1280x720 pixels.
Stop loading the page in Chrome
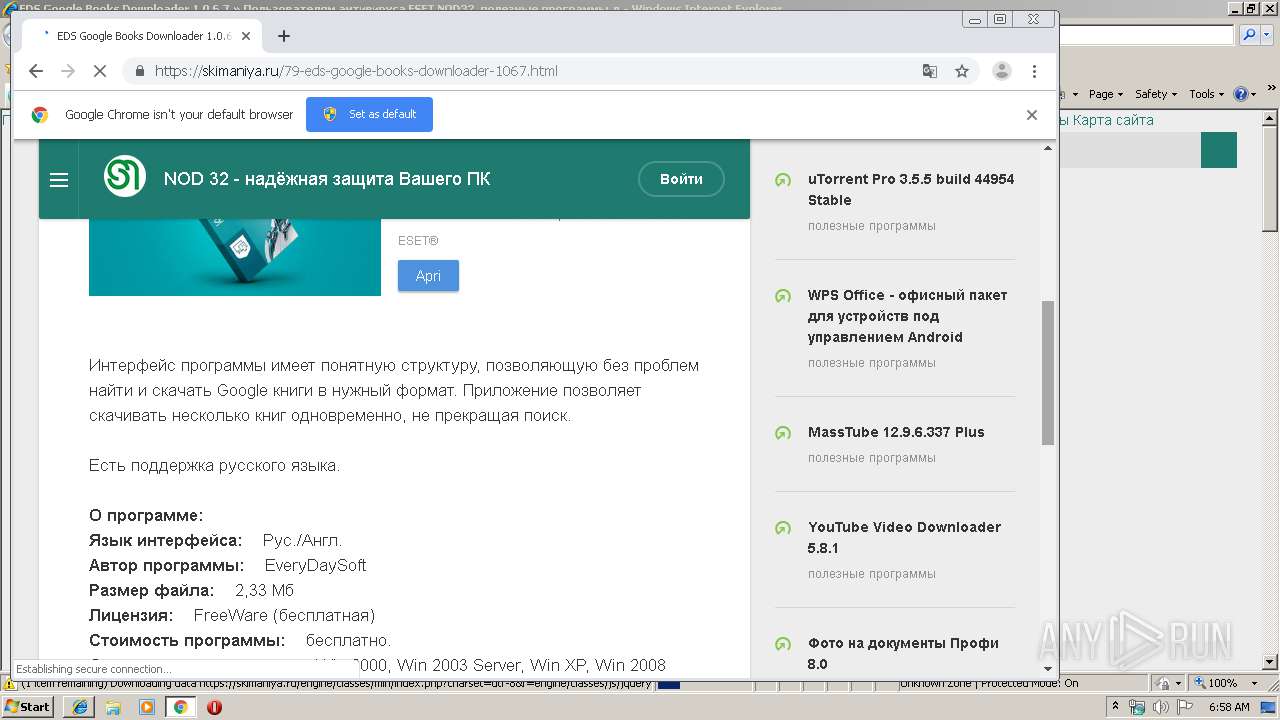(100, 71)
